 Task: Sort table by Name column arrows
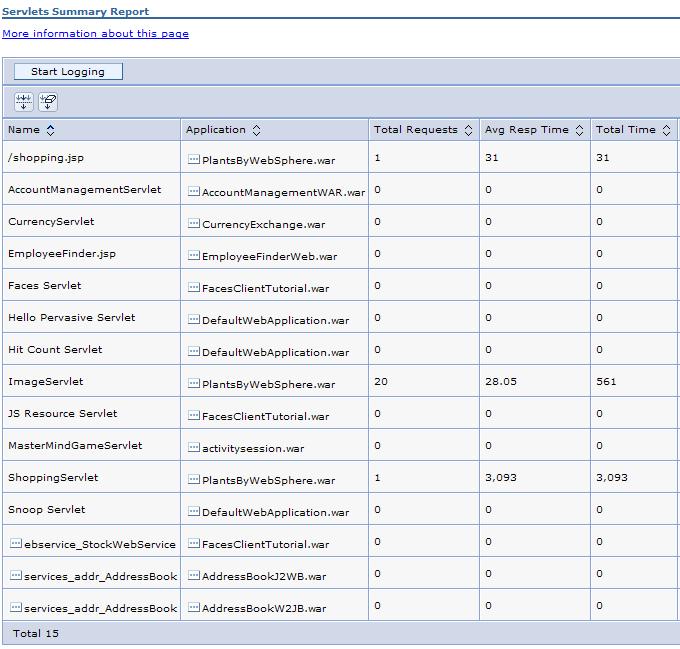tap(50, 130)
